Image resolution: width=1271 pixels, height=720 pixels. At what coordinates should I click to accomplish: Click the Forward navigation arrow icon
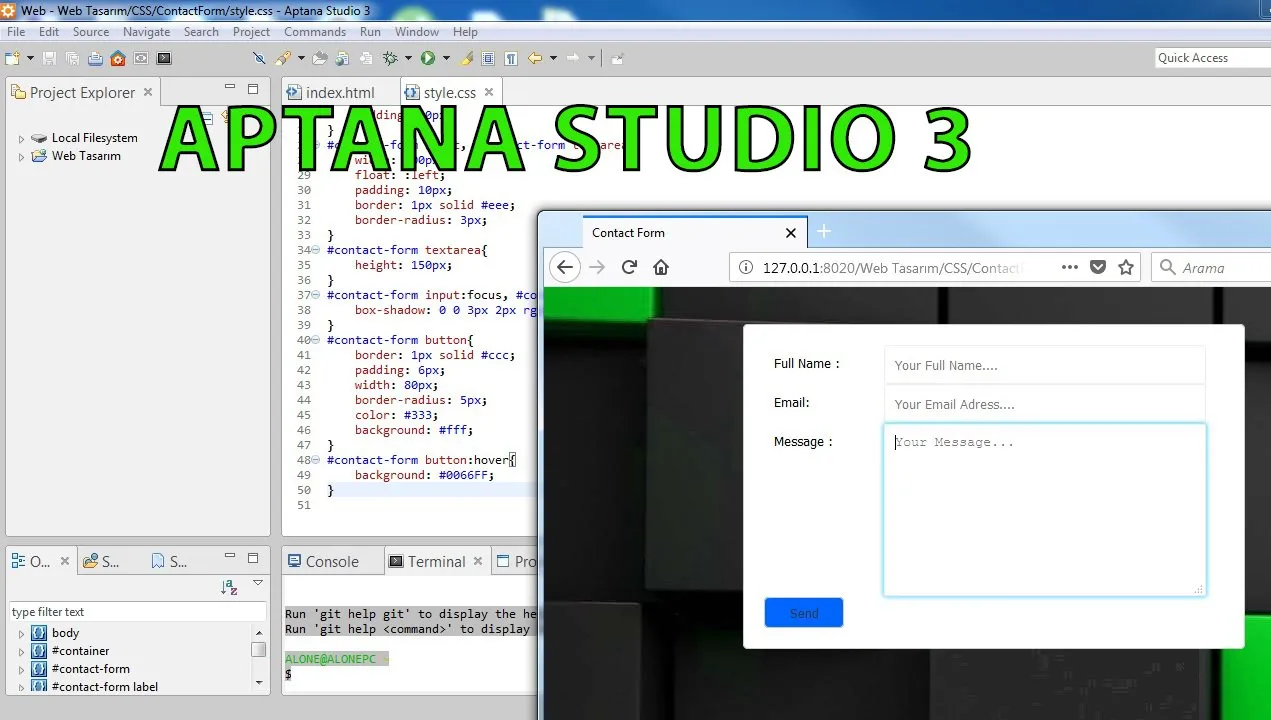(x=573, y=59)
